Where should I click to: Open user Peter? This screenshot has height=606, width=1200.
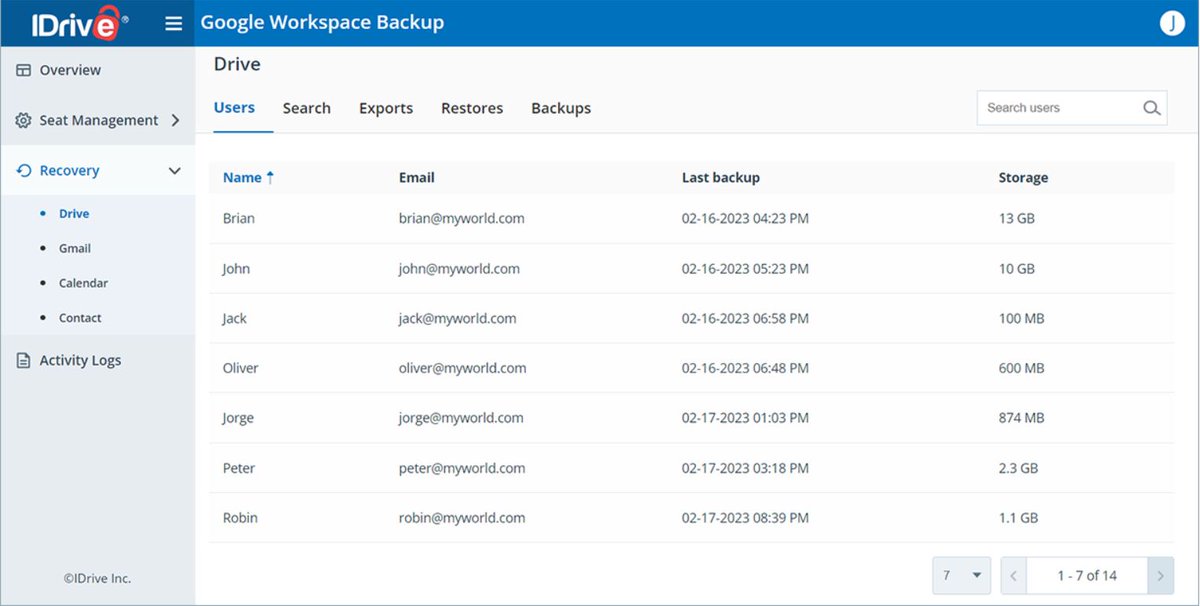[x=239, y=468]
